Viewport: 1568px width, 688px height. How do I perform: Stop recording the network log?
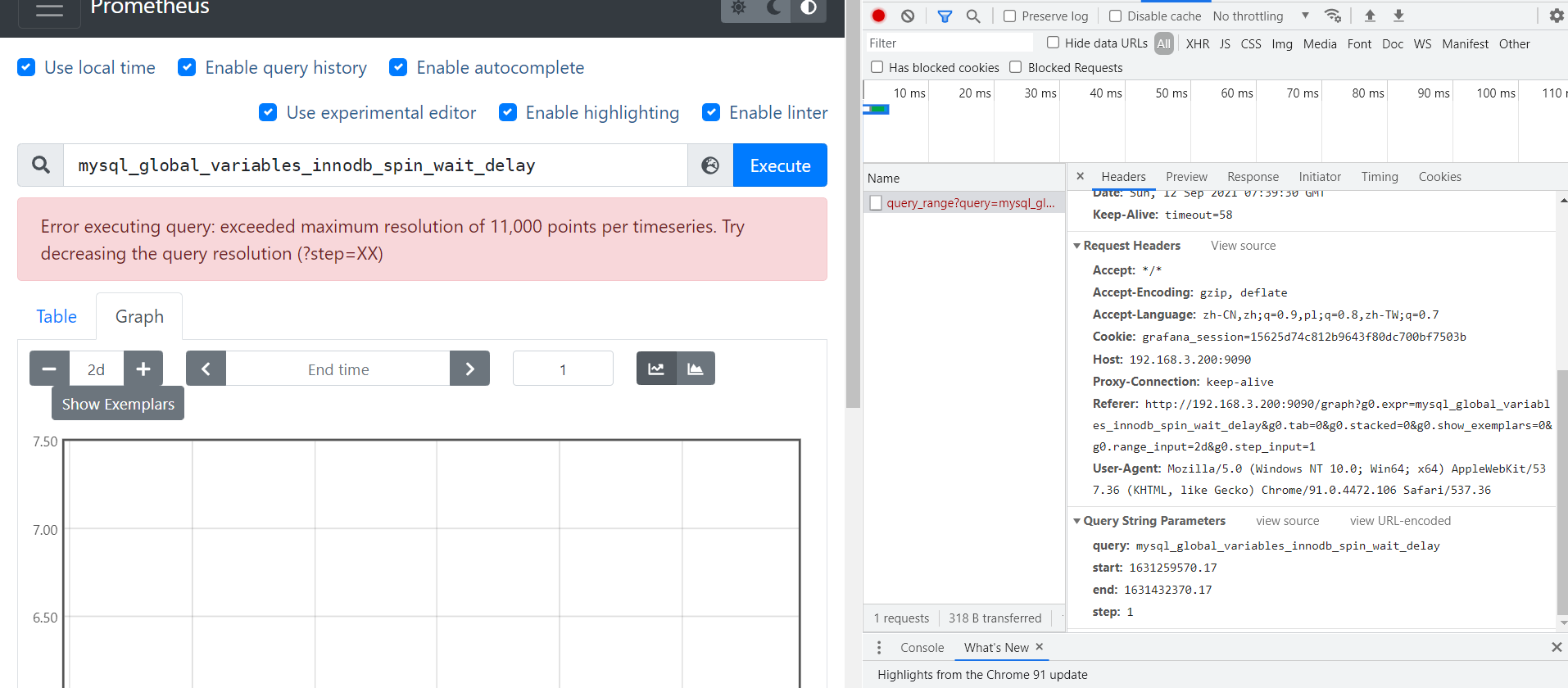pyautogui.click(x=878, y=16)
